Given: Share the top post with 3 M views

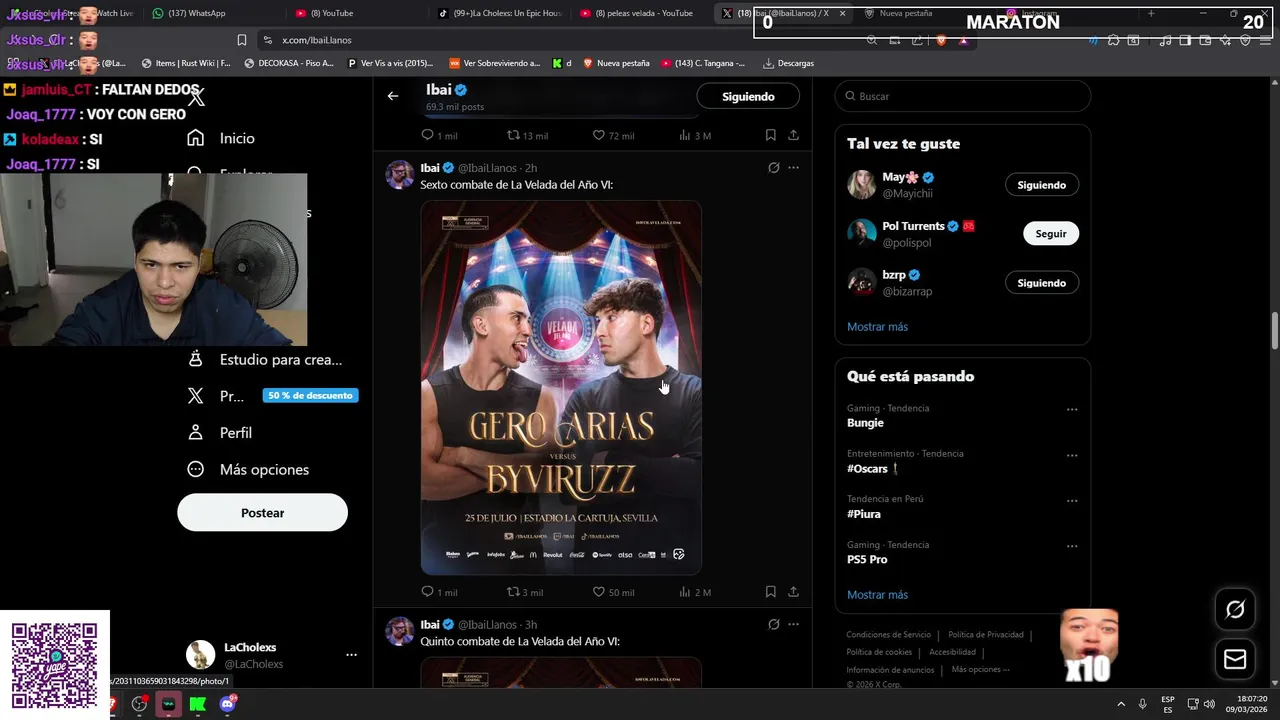Looking at the screenshot, I should click(x=793, y=135).
